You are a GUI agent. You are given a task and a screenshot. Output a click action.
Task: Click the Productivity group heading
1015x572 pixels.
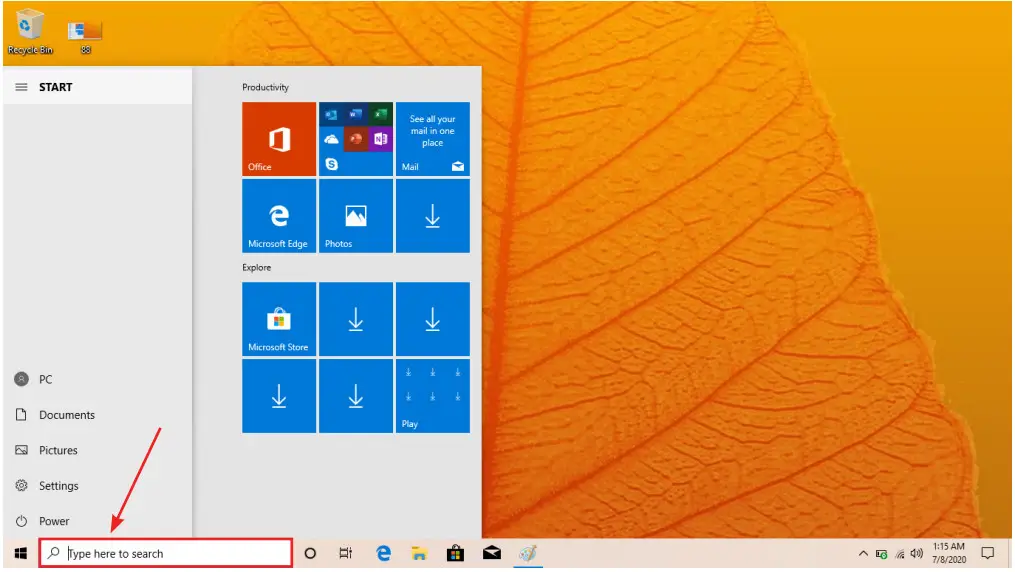coord(265,87)
